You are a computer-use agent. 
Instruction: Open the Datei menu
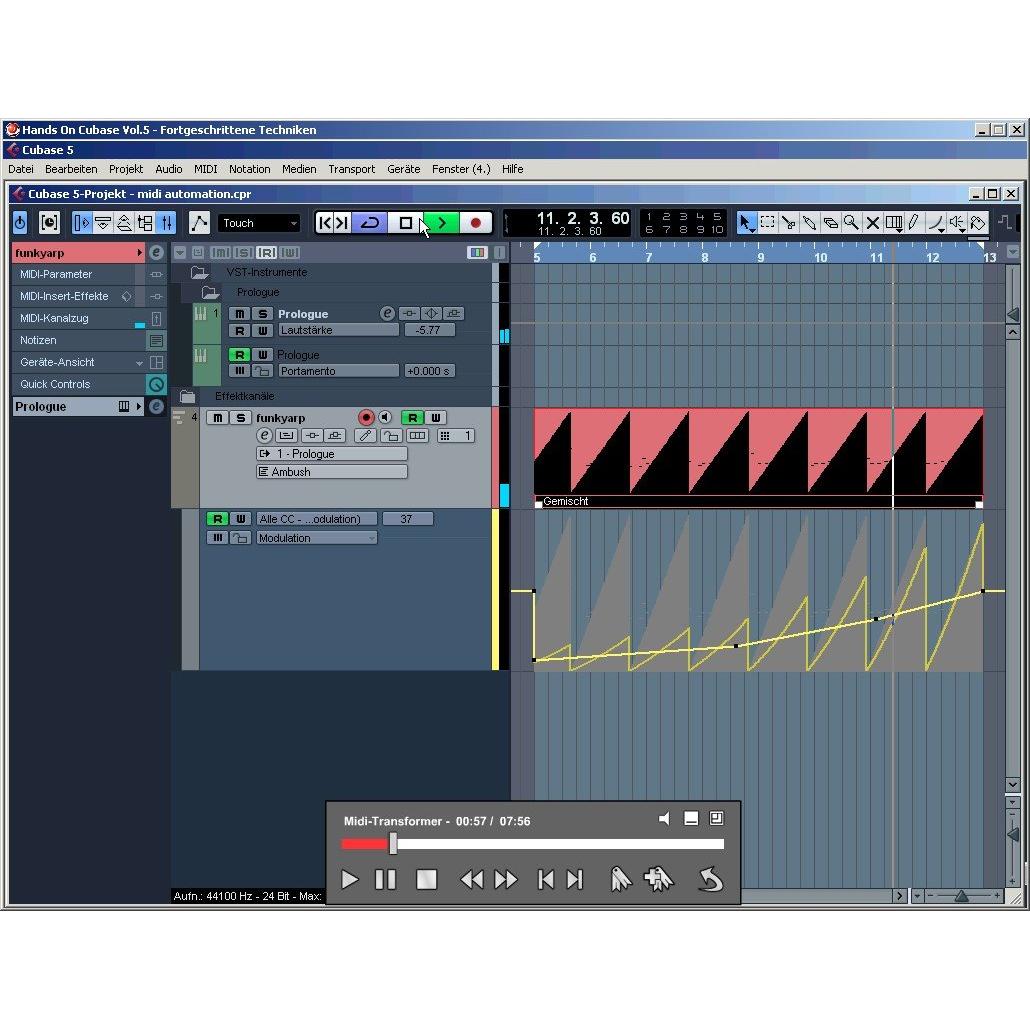point(21,169)
